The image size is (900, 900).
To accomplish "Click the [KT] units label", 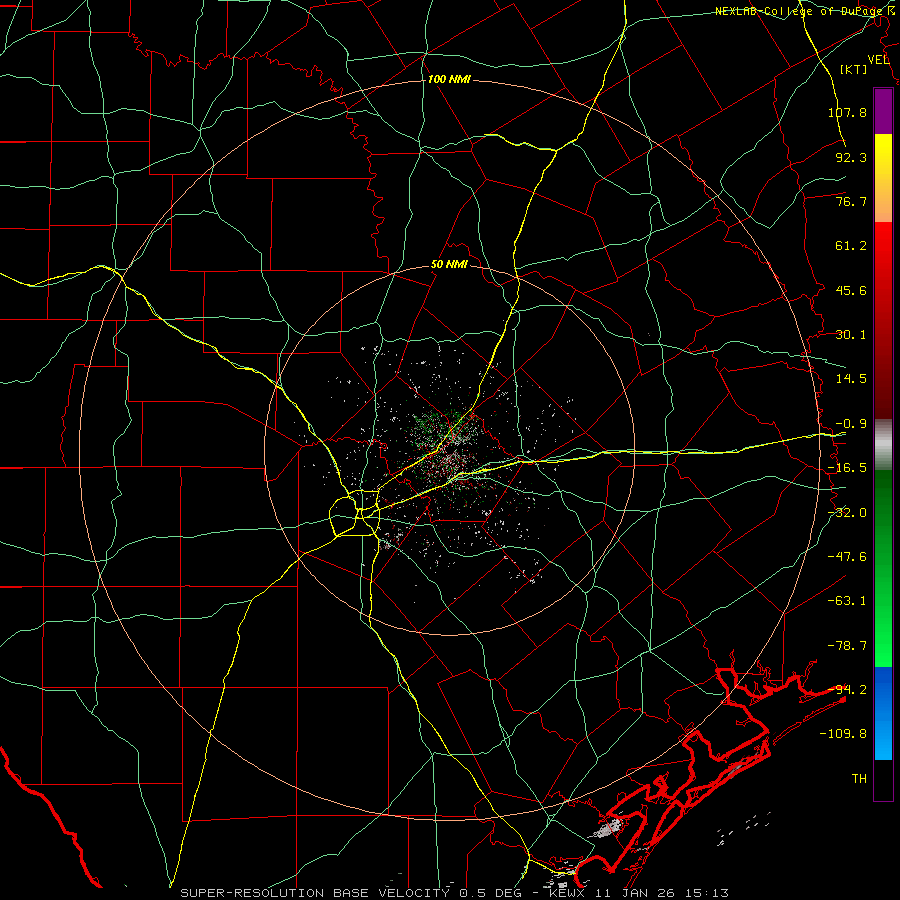I will point(854,69).
